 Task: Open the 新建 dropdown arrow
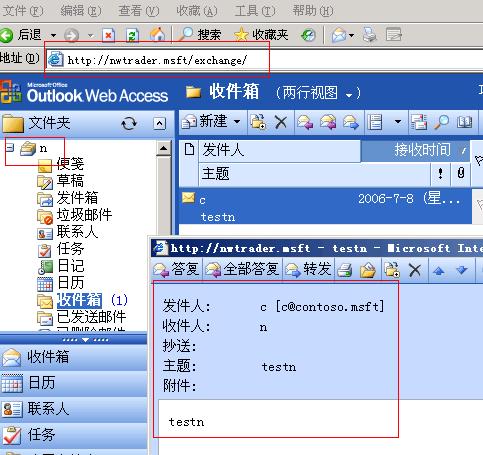click(237, 122)
